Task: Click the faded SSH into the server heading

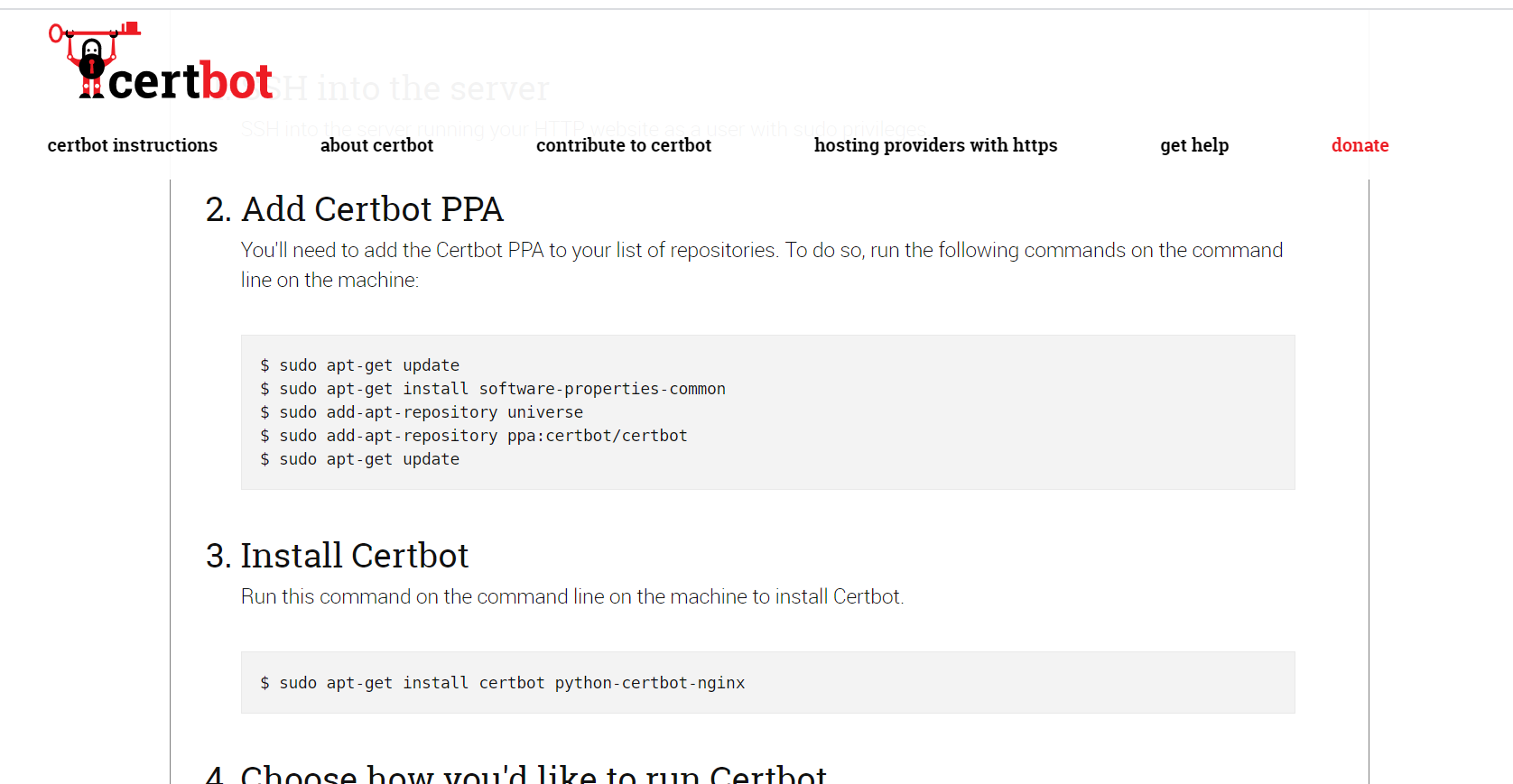Action: (411, 88)
